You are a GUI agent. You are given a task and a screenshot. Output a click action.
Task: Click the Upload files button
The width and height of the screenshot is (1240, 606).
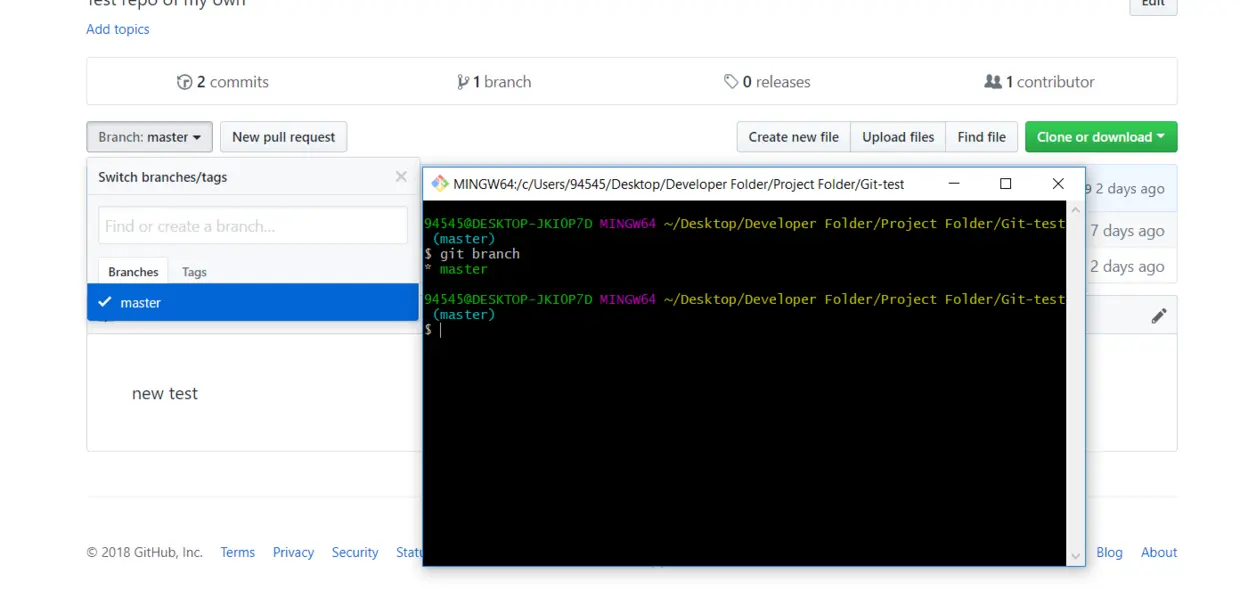click(898, 137)
